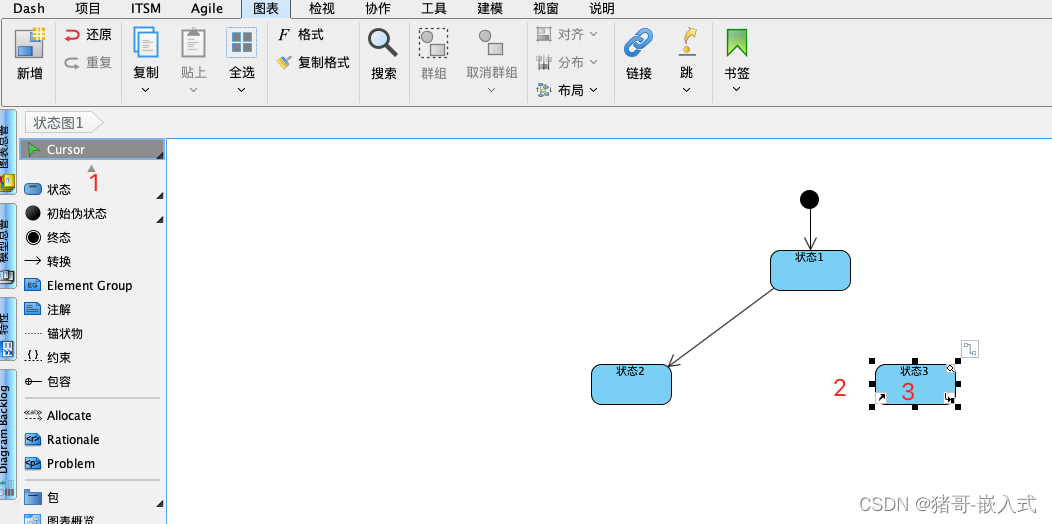This screenshot has width=1052, height=524.
Task: Click the 状态图1 breadcrumb
Action: [64, 122]
